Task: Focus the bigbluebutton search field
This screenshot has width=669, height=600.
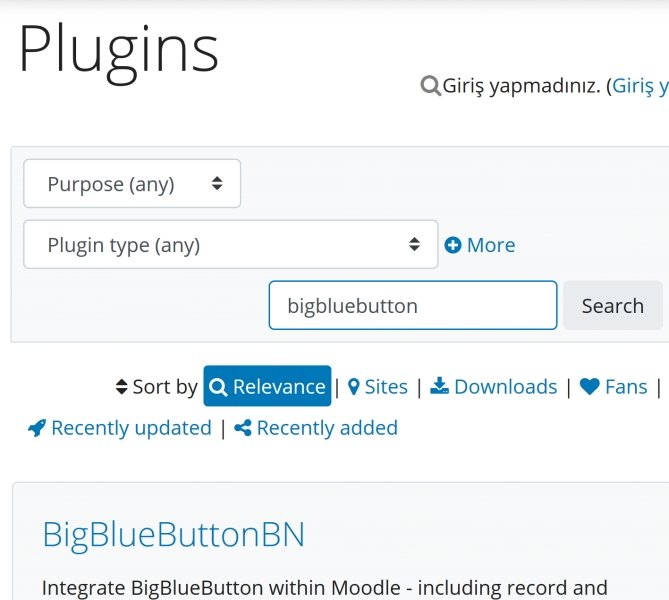Action: pos(412,306)
